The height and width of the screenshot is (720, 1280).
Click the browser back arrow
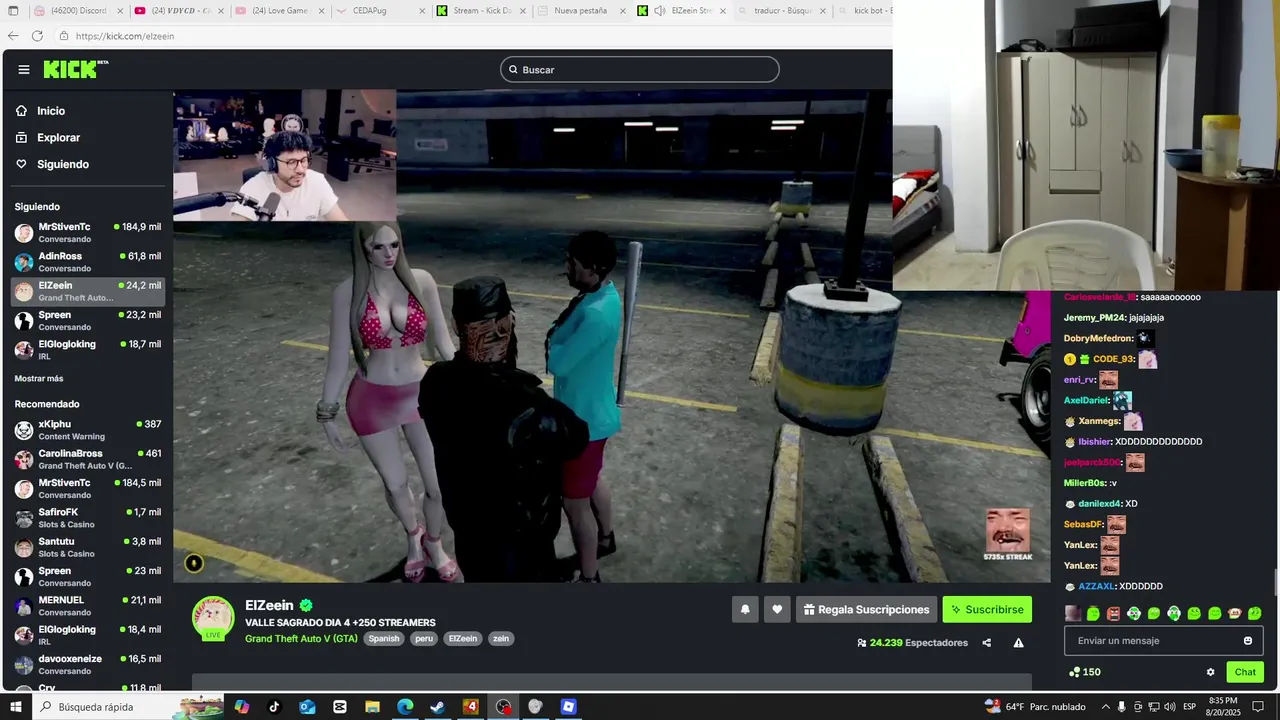[x=13, y=36]
